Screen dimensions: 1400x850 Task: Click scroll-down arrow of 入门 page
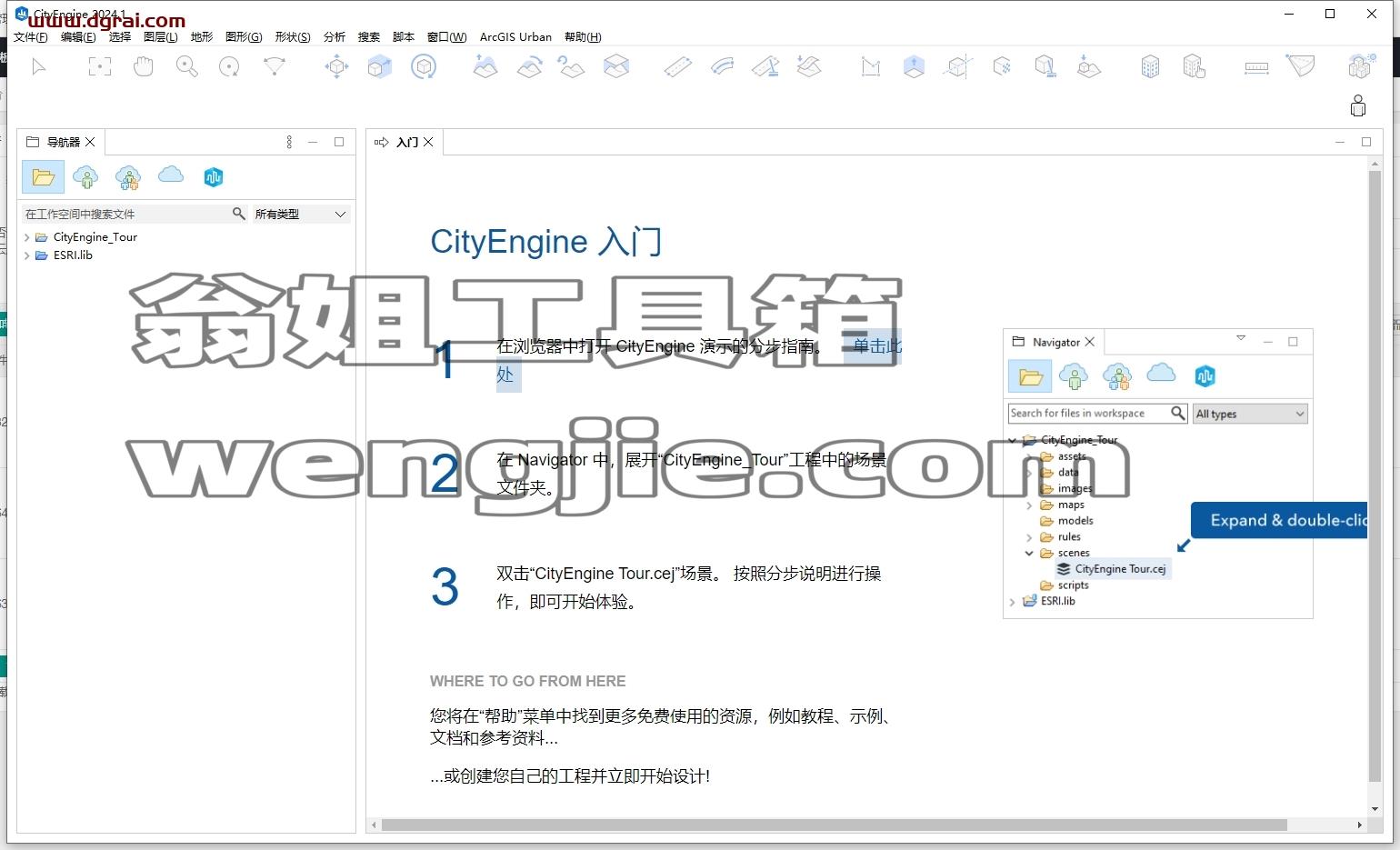tap(1375, 808)
